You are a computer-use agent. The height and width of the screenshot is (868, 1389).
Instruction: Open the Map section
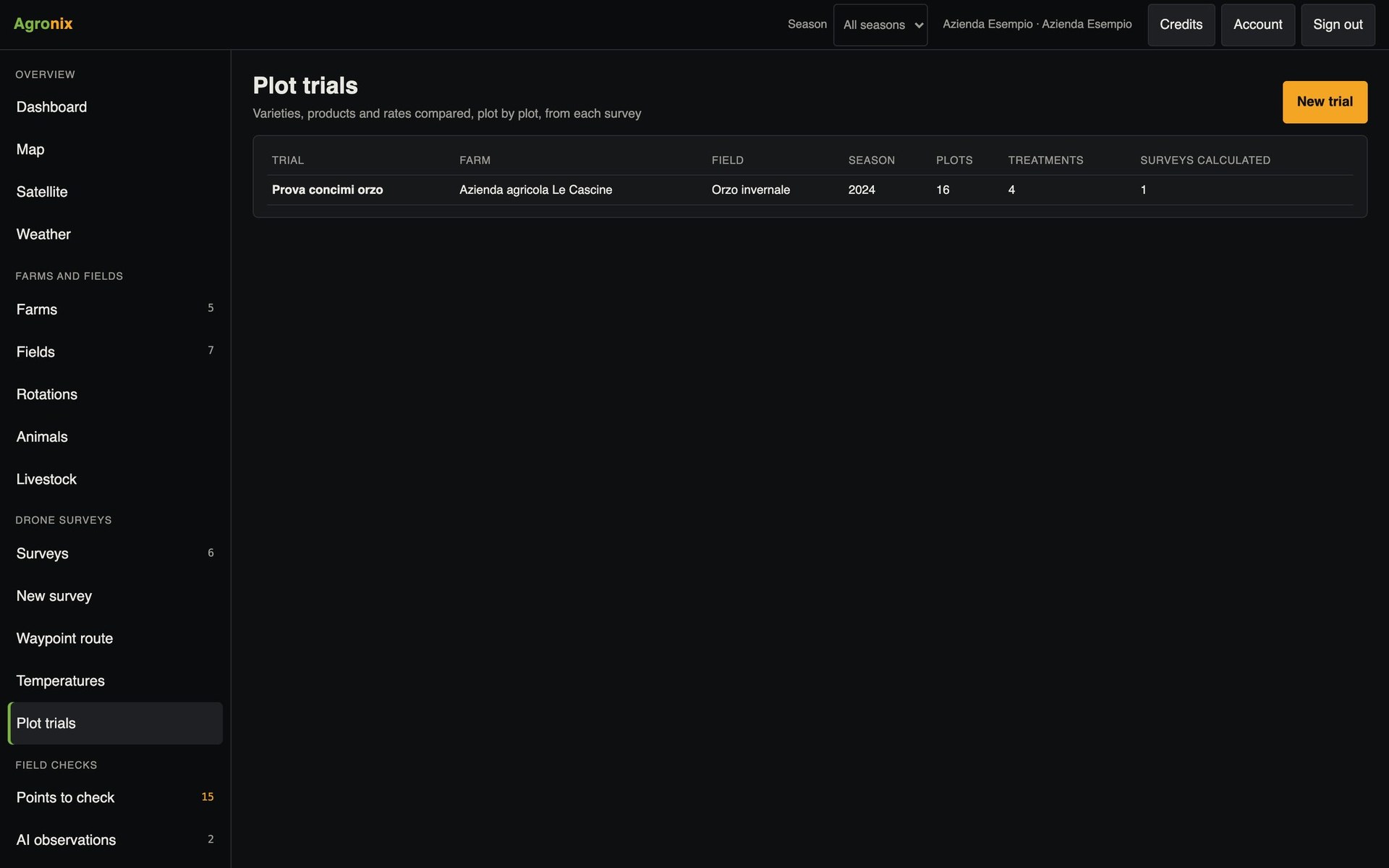click(115, 150)
